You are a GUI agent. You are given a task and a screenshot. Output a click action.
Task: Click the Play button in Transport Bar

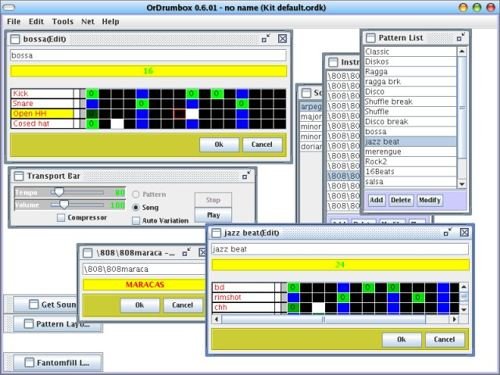point(213,215)
